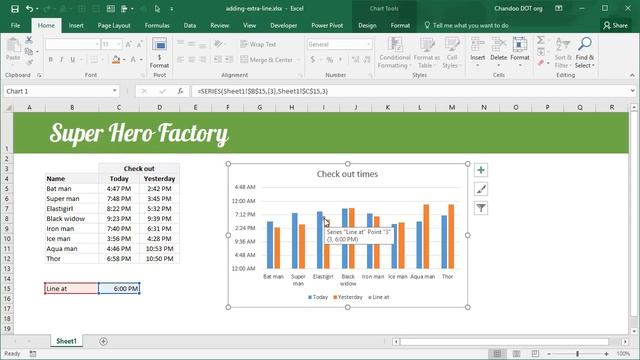640x360 pixels.
Task: Expand the formula bar
Action: pos(632,91)
